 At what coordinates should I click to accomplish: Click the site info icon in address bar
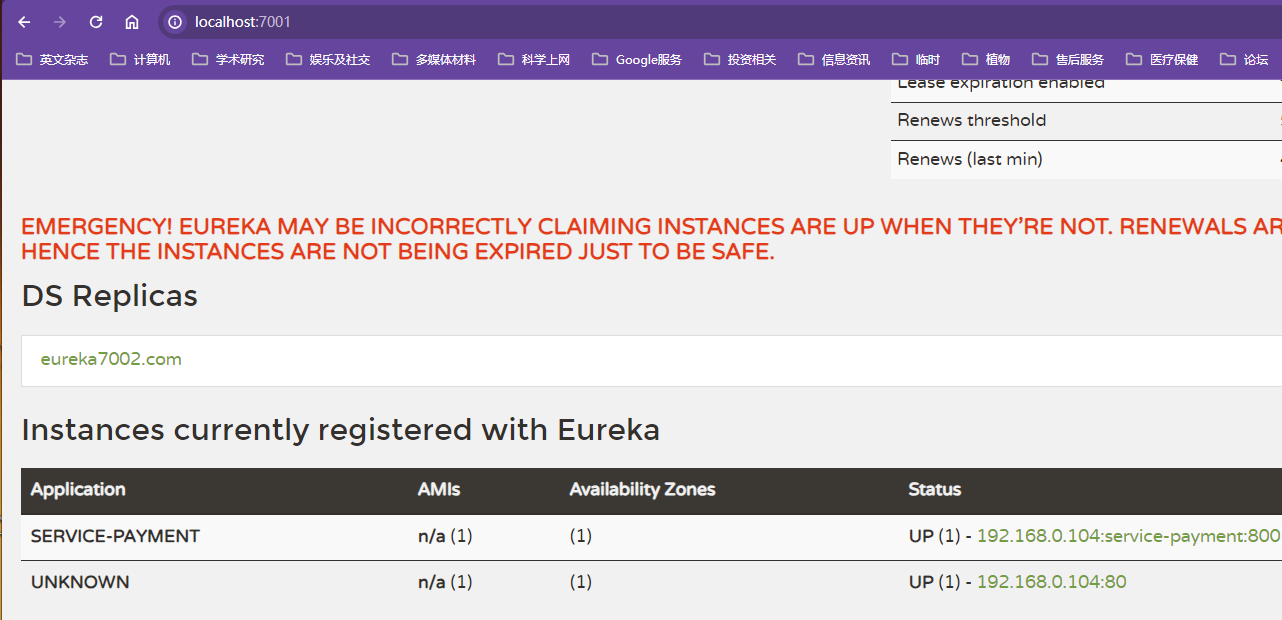[175, 22]
